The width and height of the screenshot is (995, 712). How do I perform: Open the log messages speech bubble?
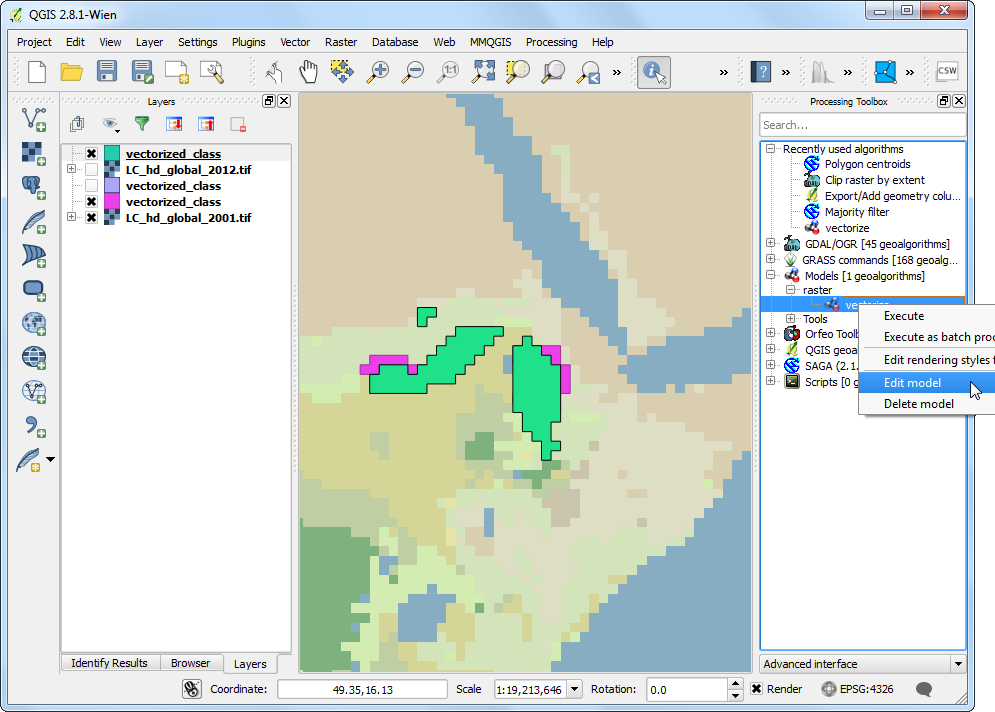pyautogui.click(x=924, y=689)
